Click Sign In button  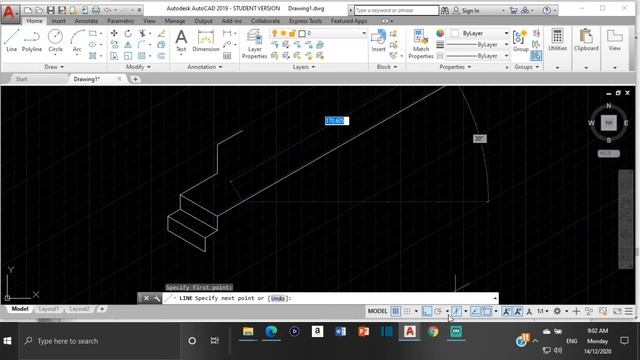(467, 10)
